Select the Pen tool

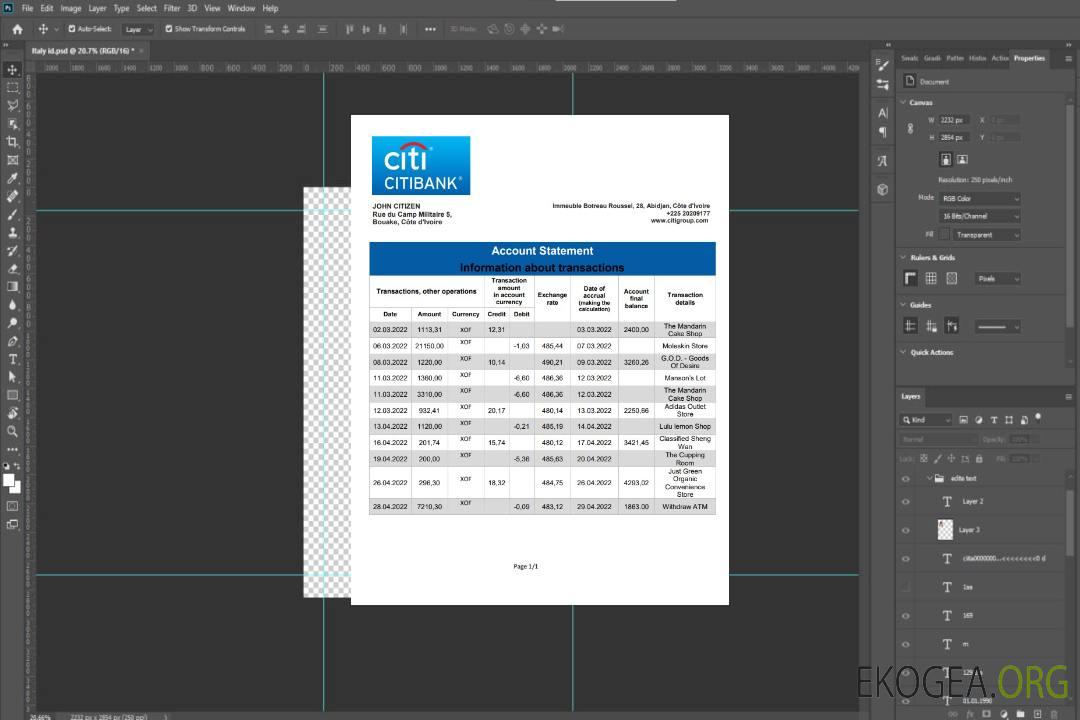[12, 341]
